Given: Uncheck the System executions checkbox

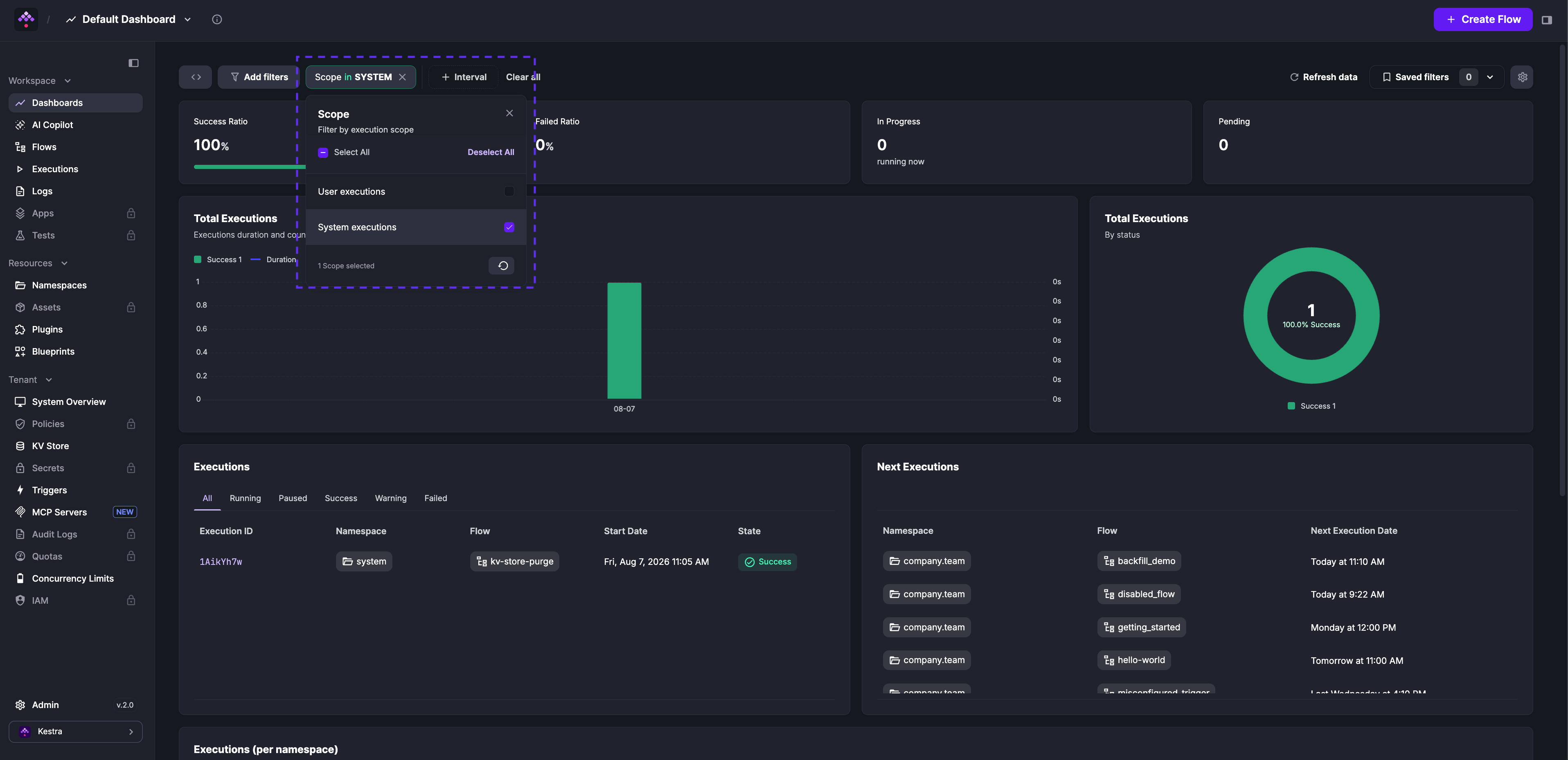Looking at the screenshot, I should pyautogui.click(x=509, y=227).
